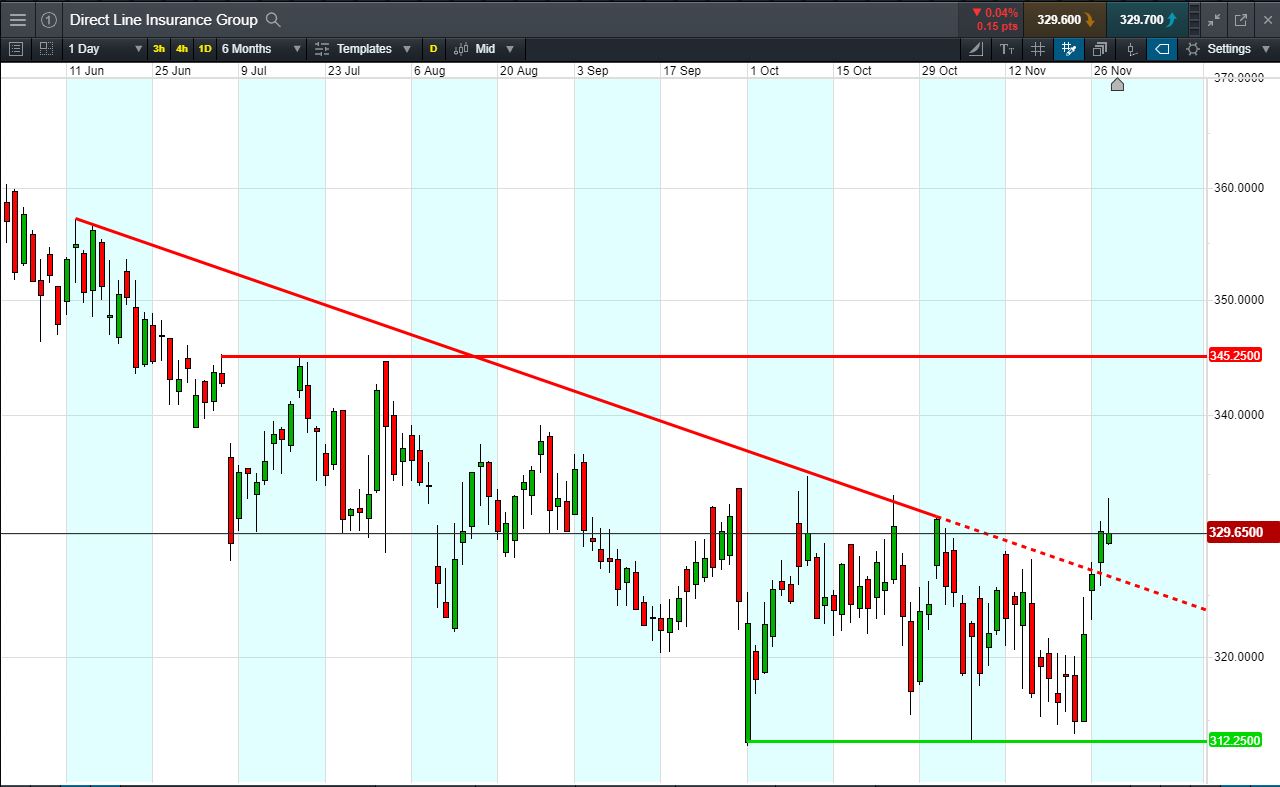This screenshot has height=787, width=1280.
Task: Click the grey marker under 26 Nov
Action: coord(1117,84)
